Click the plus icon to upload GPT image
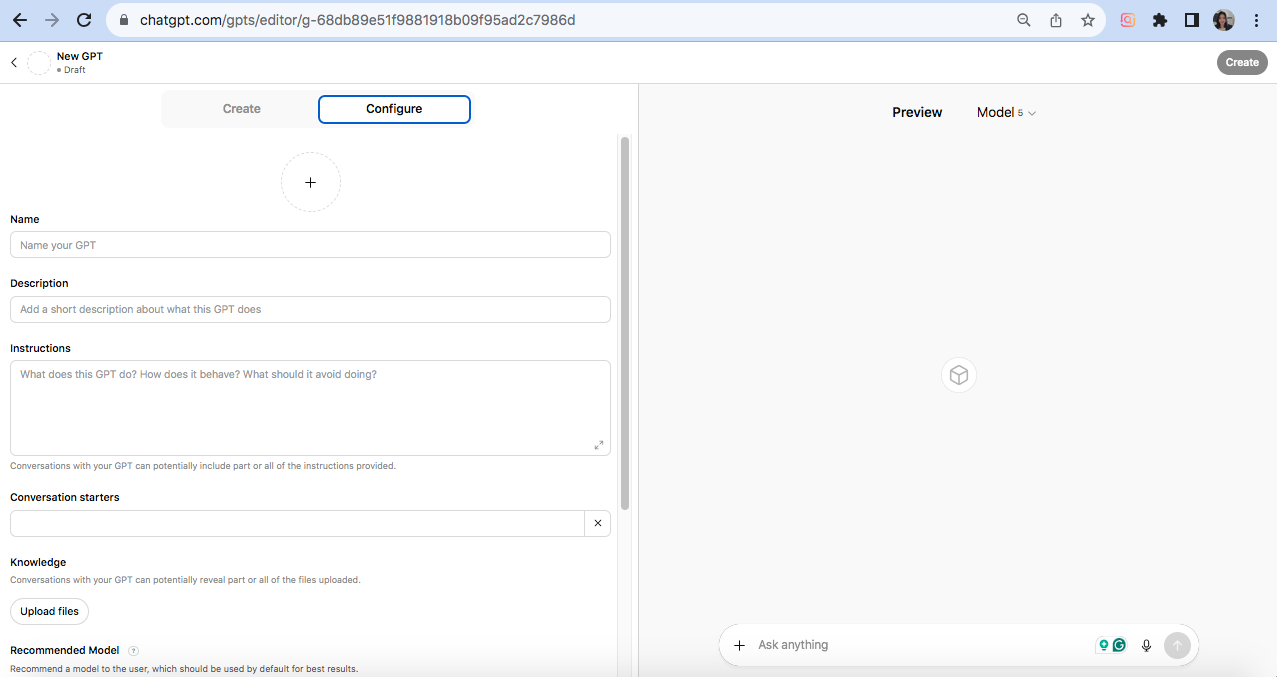Viewport: 1277px width, 677px height. (310, 182)
